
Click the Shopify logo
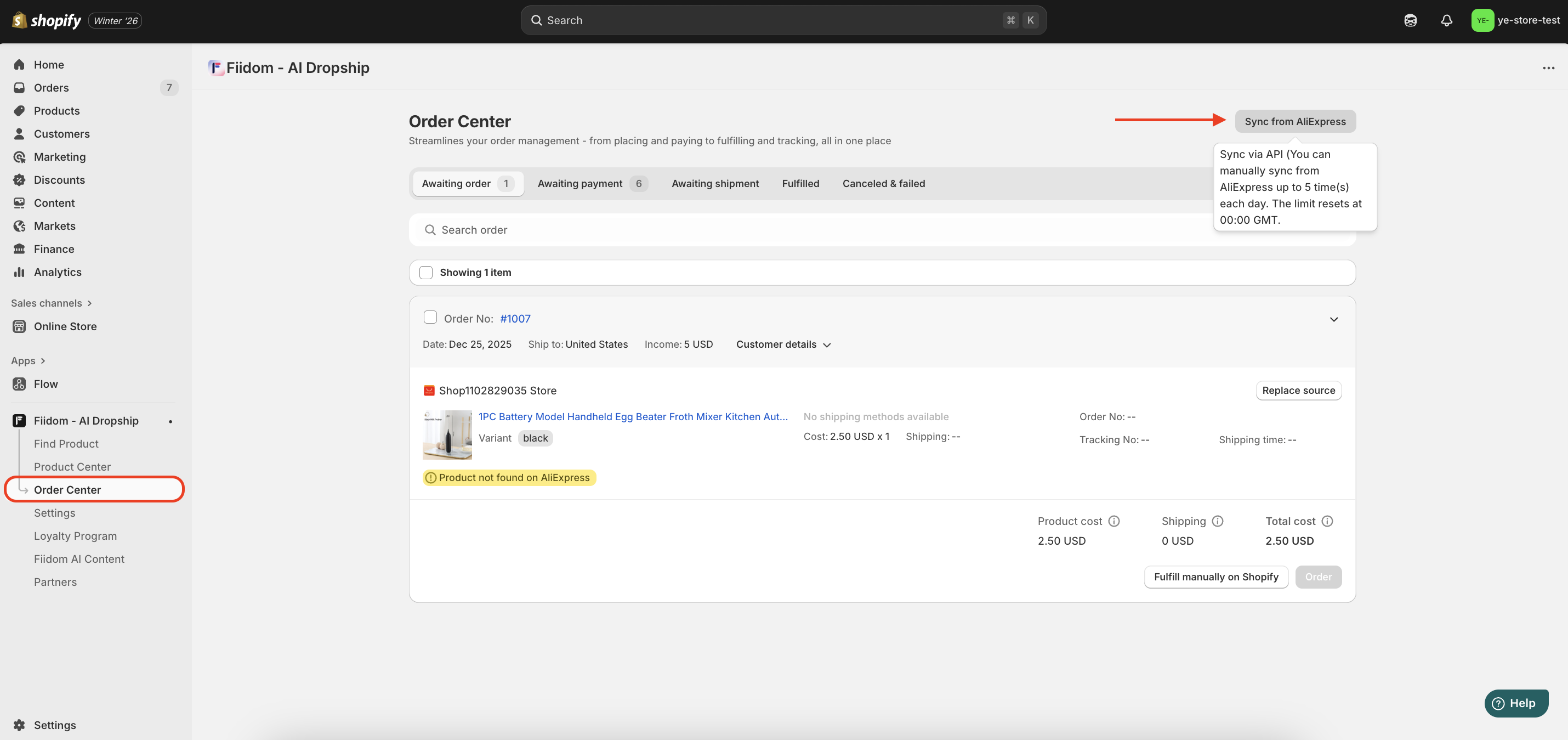pyautogui.click(x=46, y=21)
